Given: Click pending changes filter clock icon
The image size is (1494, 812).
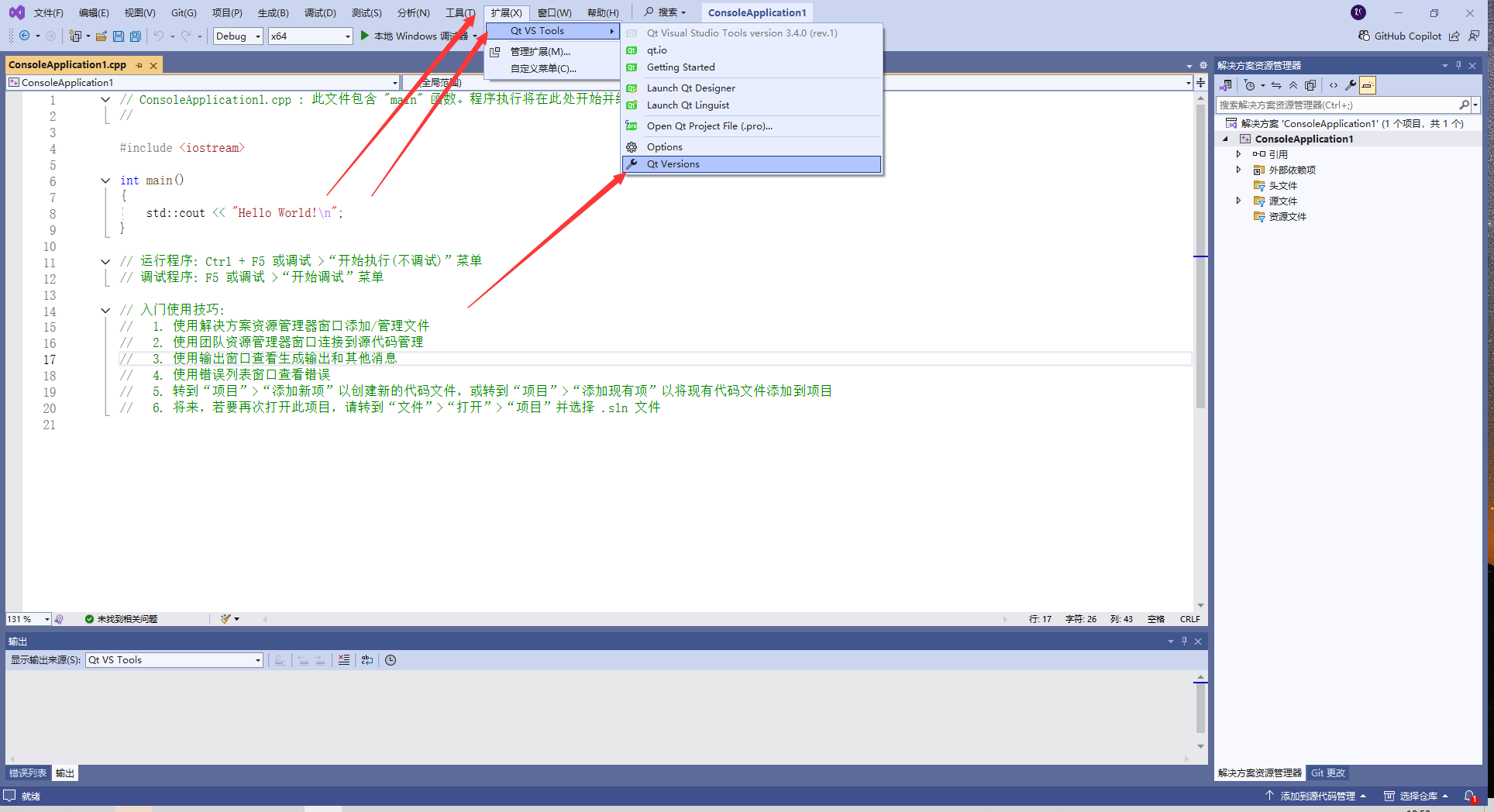Looking at the screenshot, I should (x=1250, y=85).
